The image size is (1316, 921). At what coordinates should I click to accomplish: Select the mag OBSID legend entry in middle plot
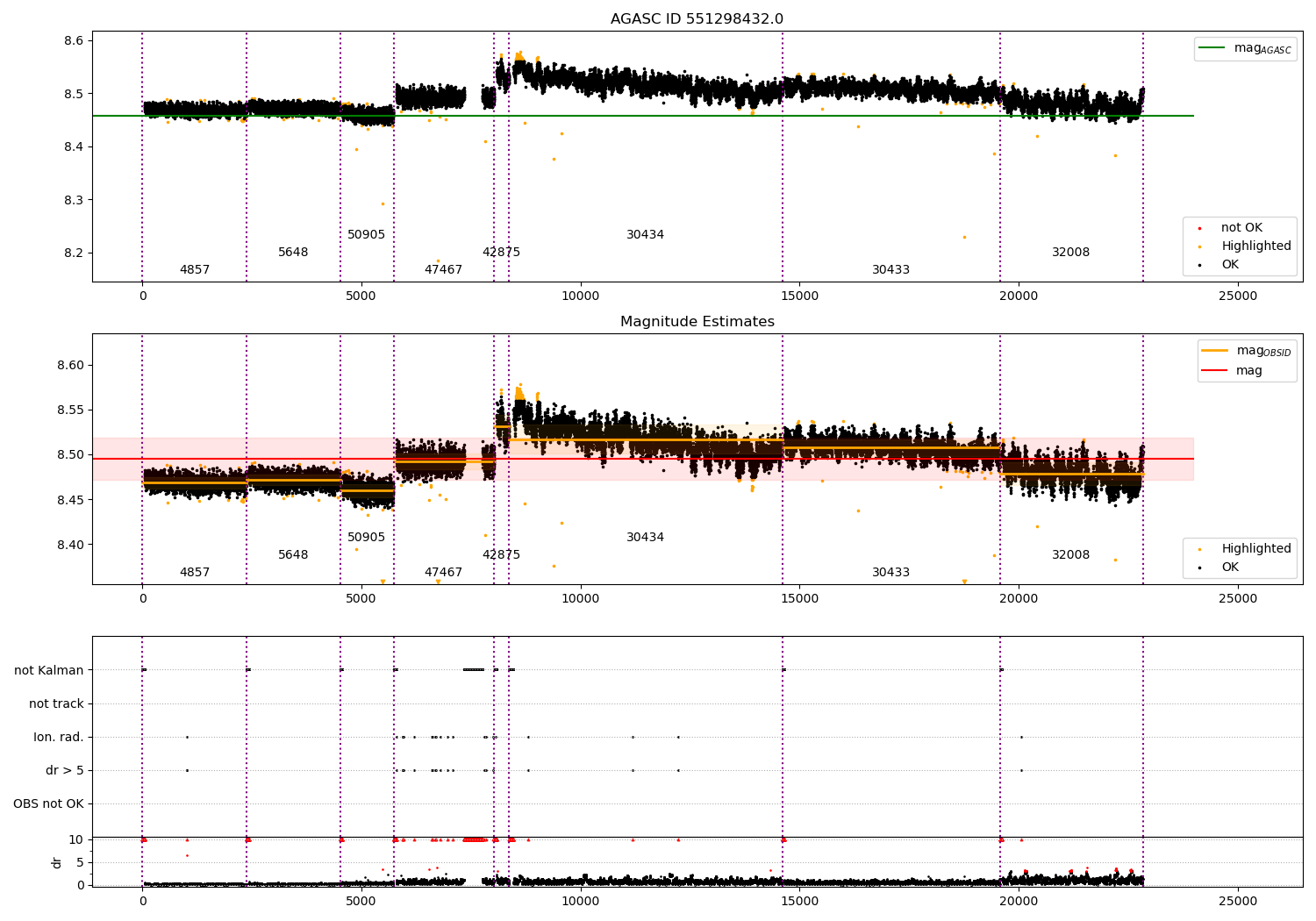click(x=1246, y=351)
